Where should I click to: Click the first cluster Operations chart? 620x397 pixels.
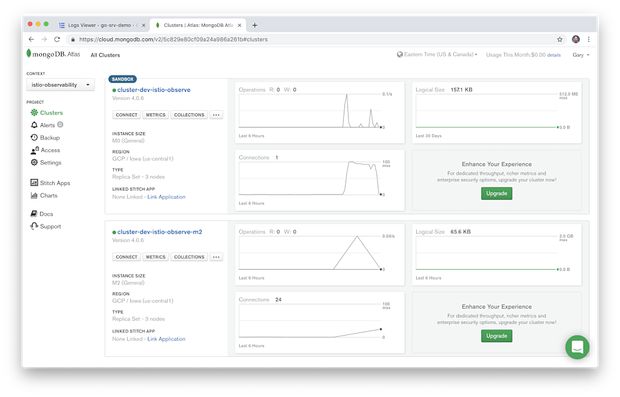[319, 113]
